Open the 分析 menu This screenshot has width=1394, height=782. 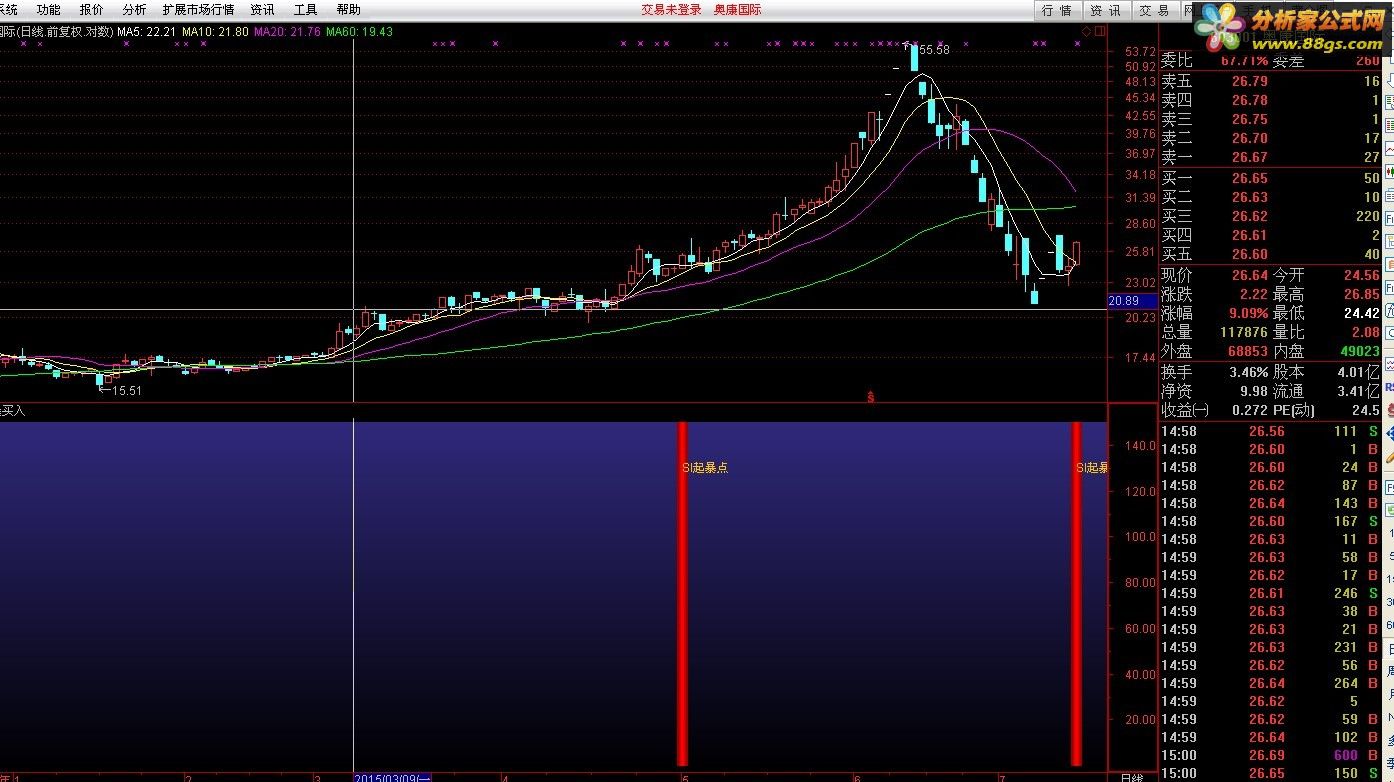tap(134, 9)
